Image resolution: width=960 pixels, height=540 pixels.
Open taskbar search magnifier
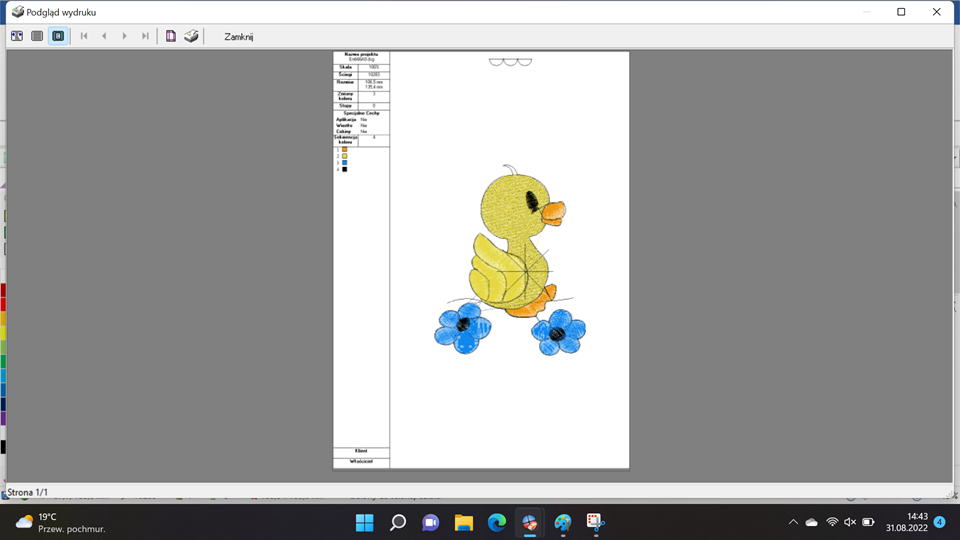tap(398, 522)
